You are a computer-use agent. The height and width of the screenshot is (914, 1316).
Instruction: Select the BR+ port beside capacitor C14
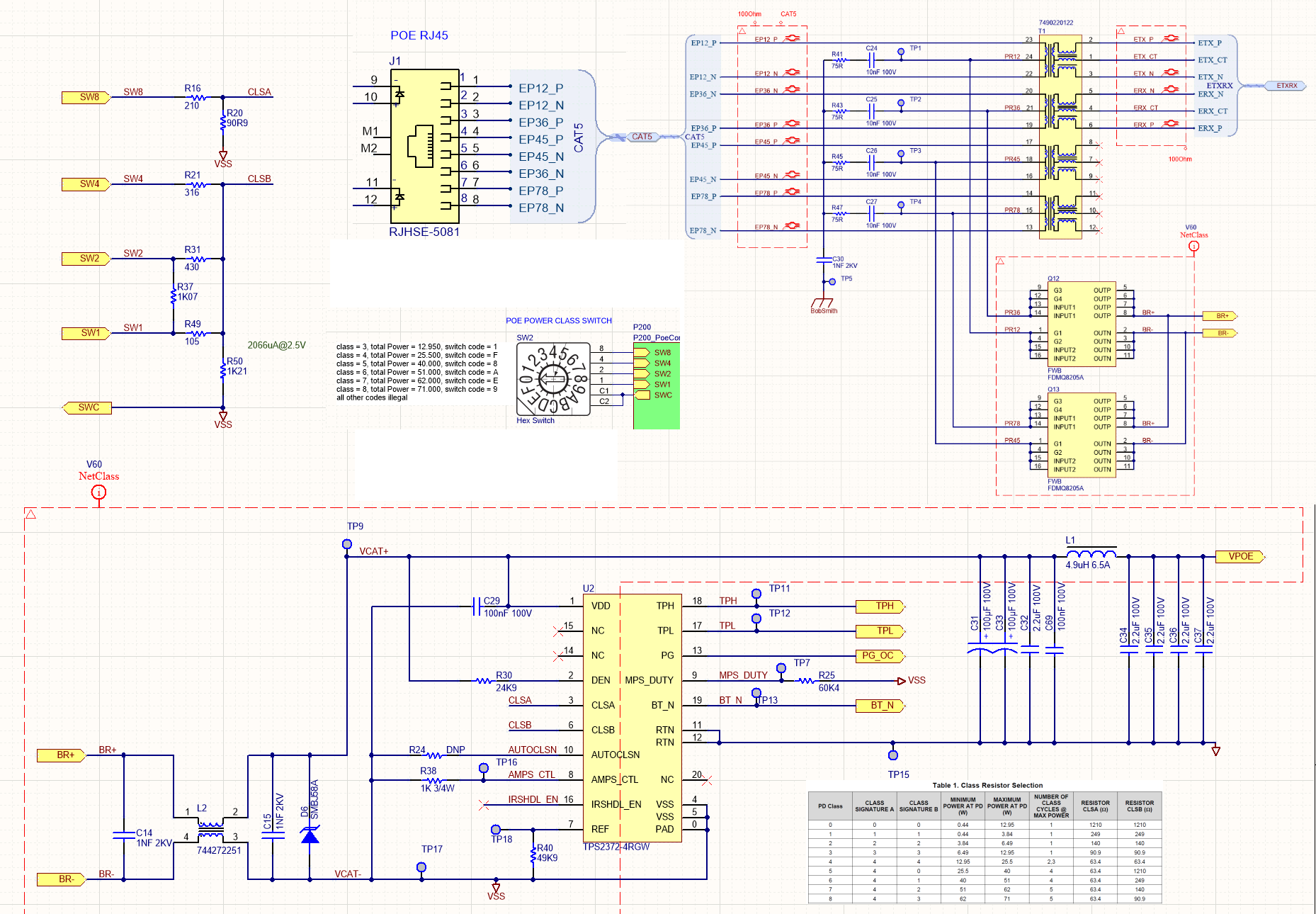(x=62, y=755)
